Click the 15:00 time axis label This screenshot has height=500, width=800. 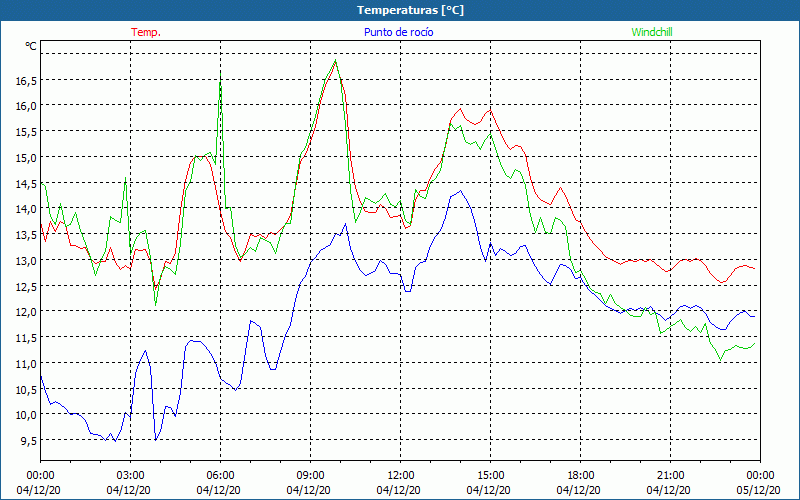point(490,475)
